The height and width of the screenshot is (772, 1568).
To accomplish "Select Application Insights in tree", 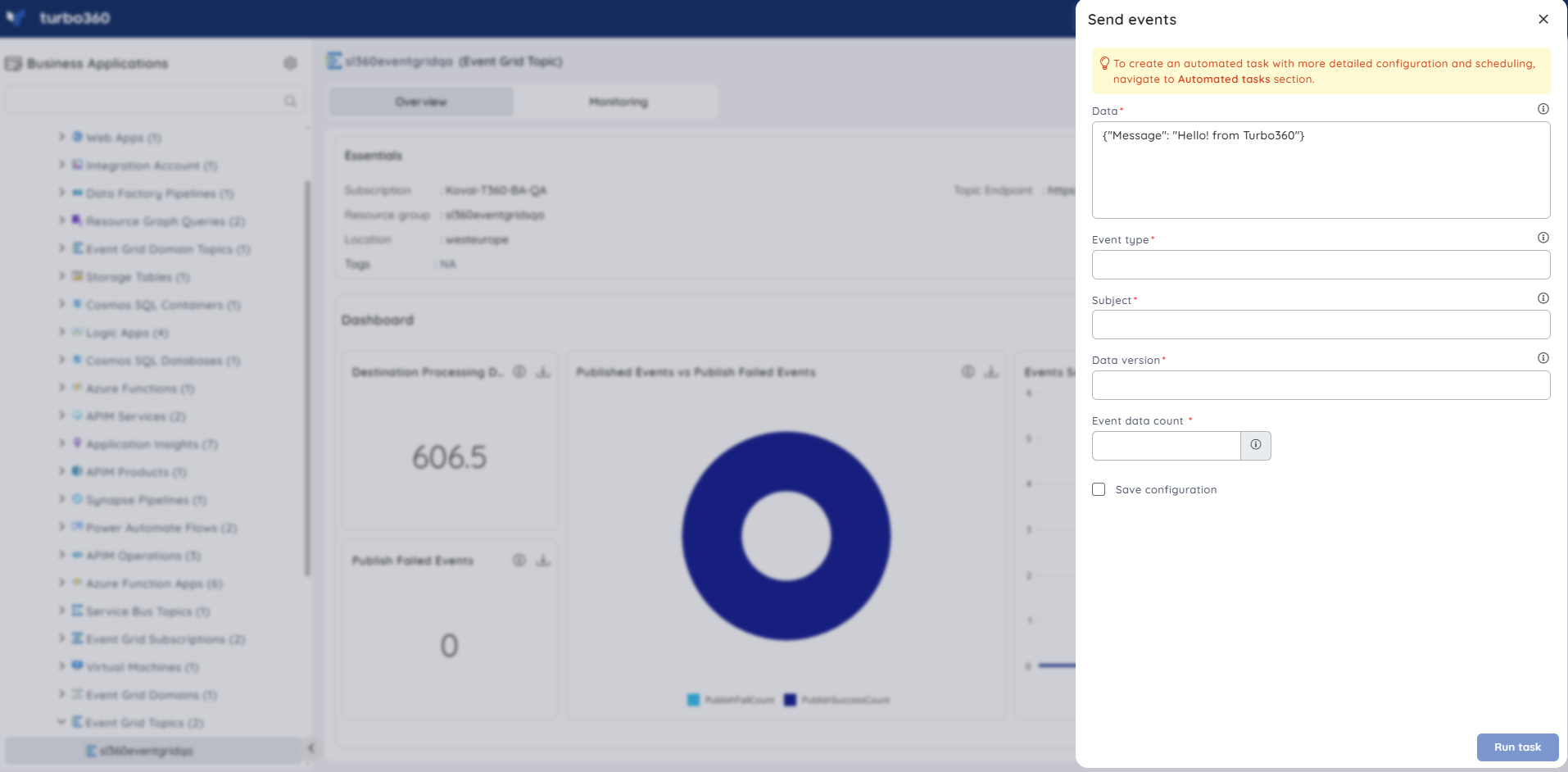I will pyautogui.click(x=152, y=444).
